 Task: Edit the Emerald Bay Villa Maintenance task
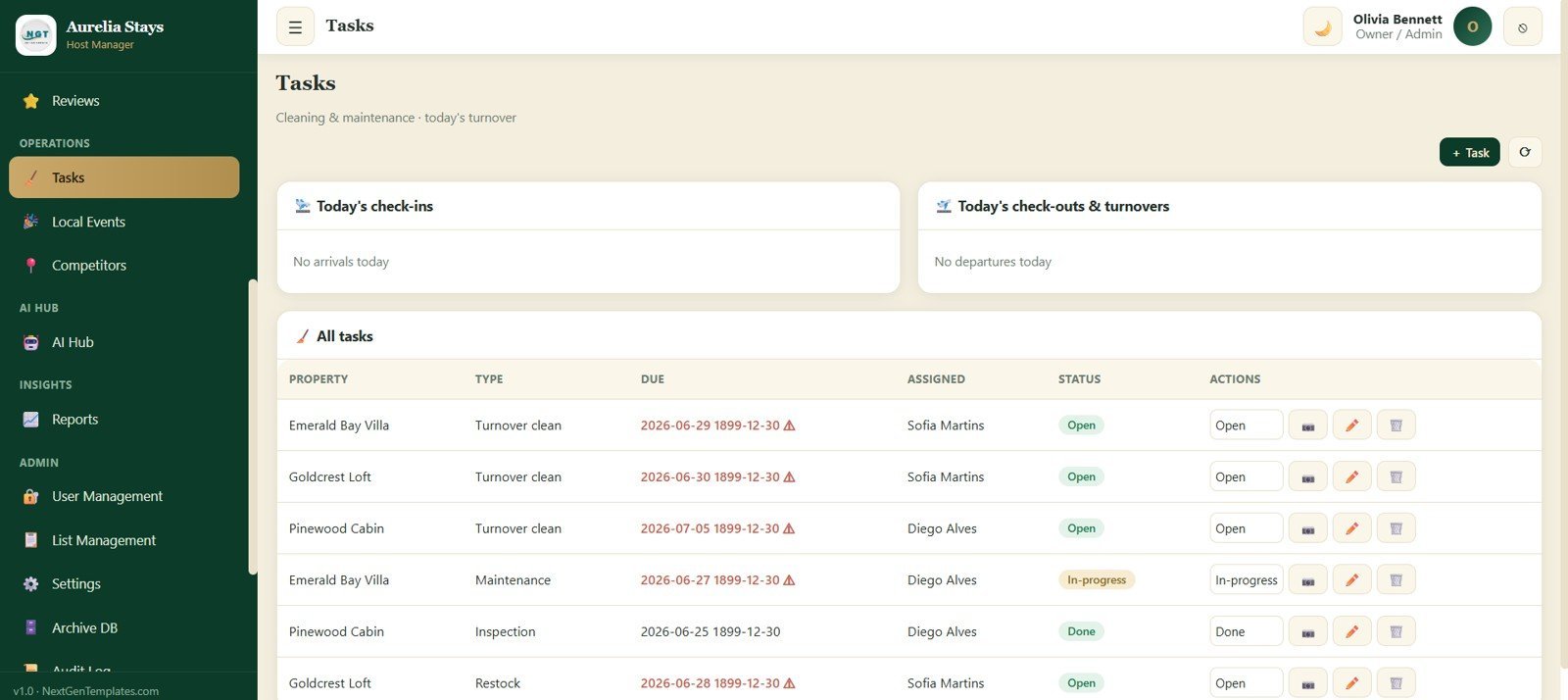[1351, 580]
